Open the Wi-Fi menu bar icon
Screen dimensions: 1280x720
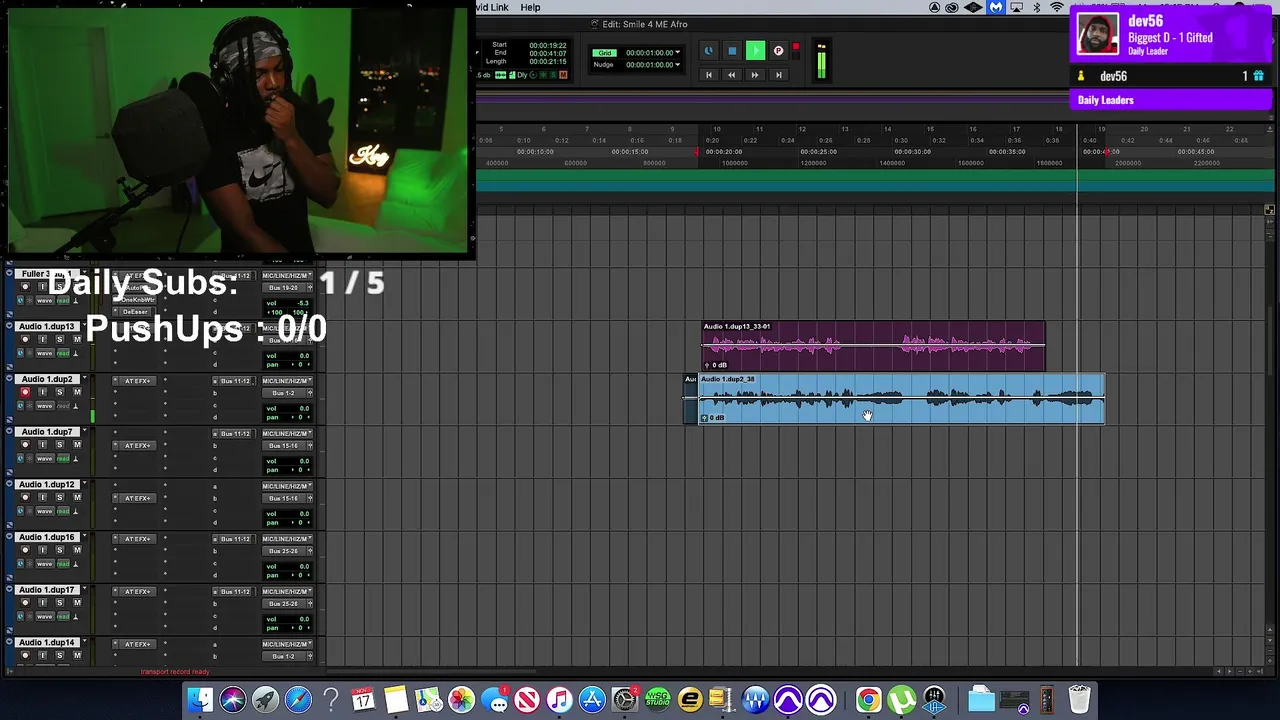tap(1056, 7)
